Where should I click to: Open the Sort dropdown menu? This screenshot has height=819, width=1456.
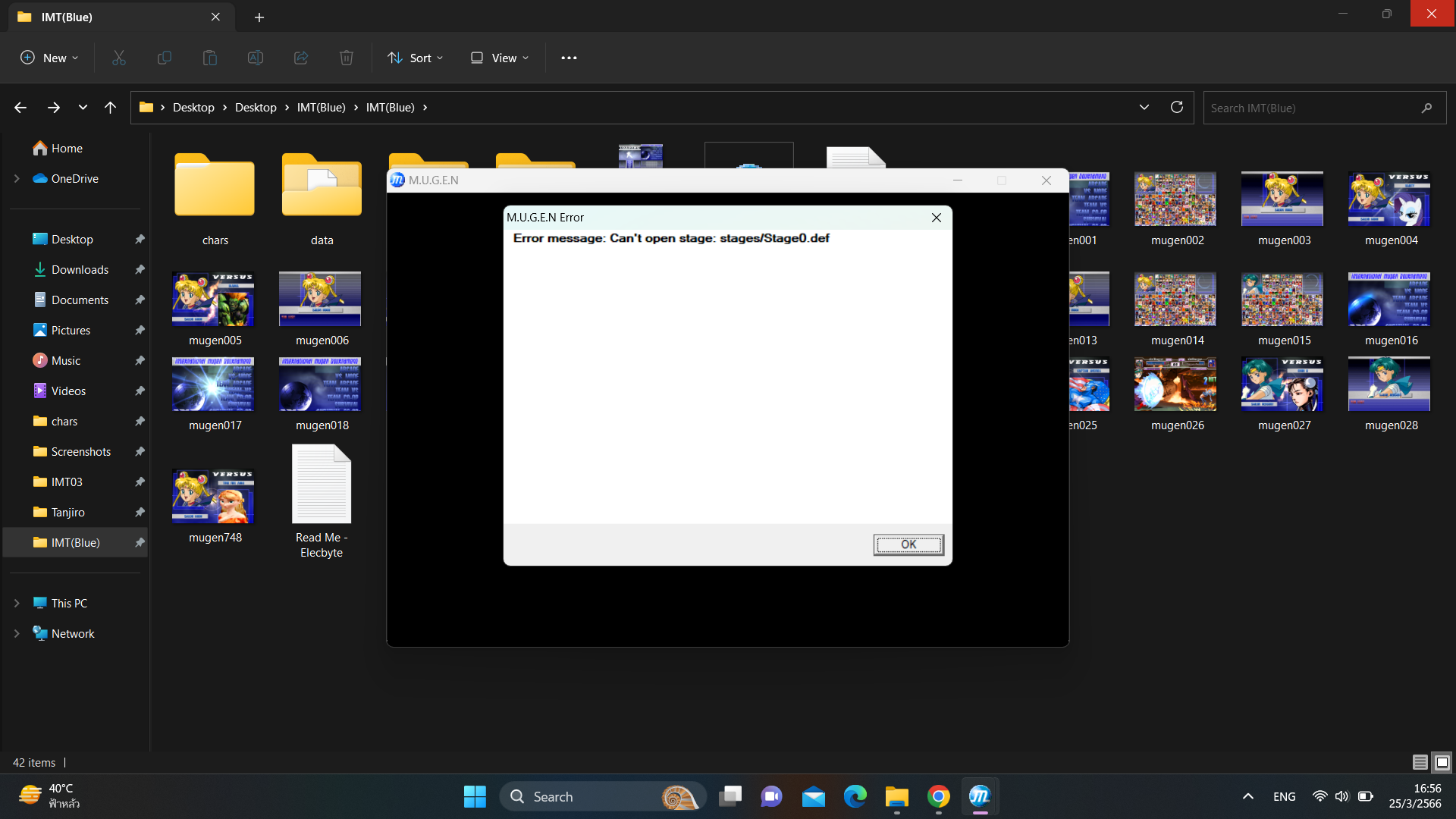pyautogui.click(x=415, y=58)
